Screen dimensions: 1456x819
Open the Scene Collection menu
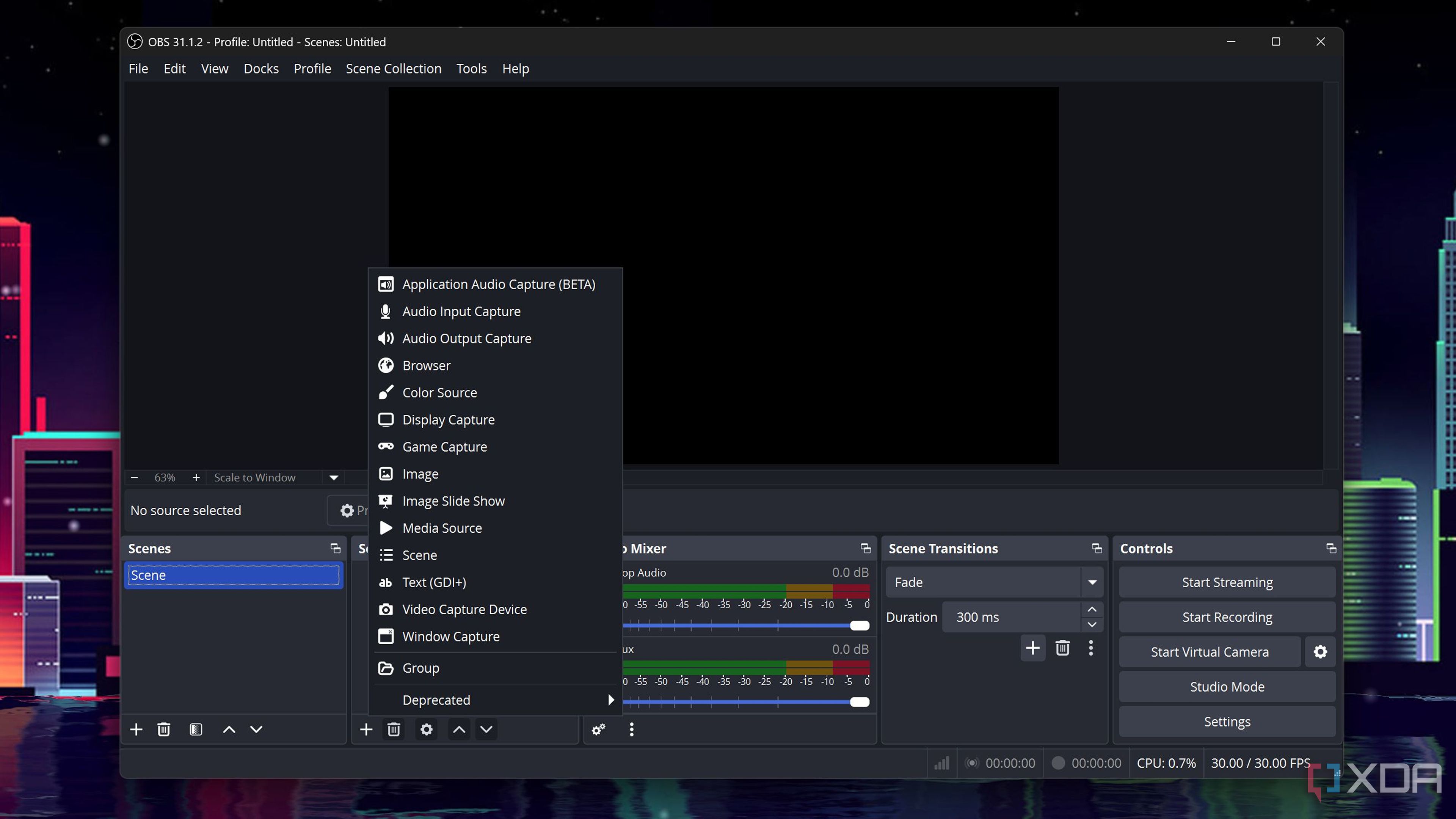pos(394,68)
